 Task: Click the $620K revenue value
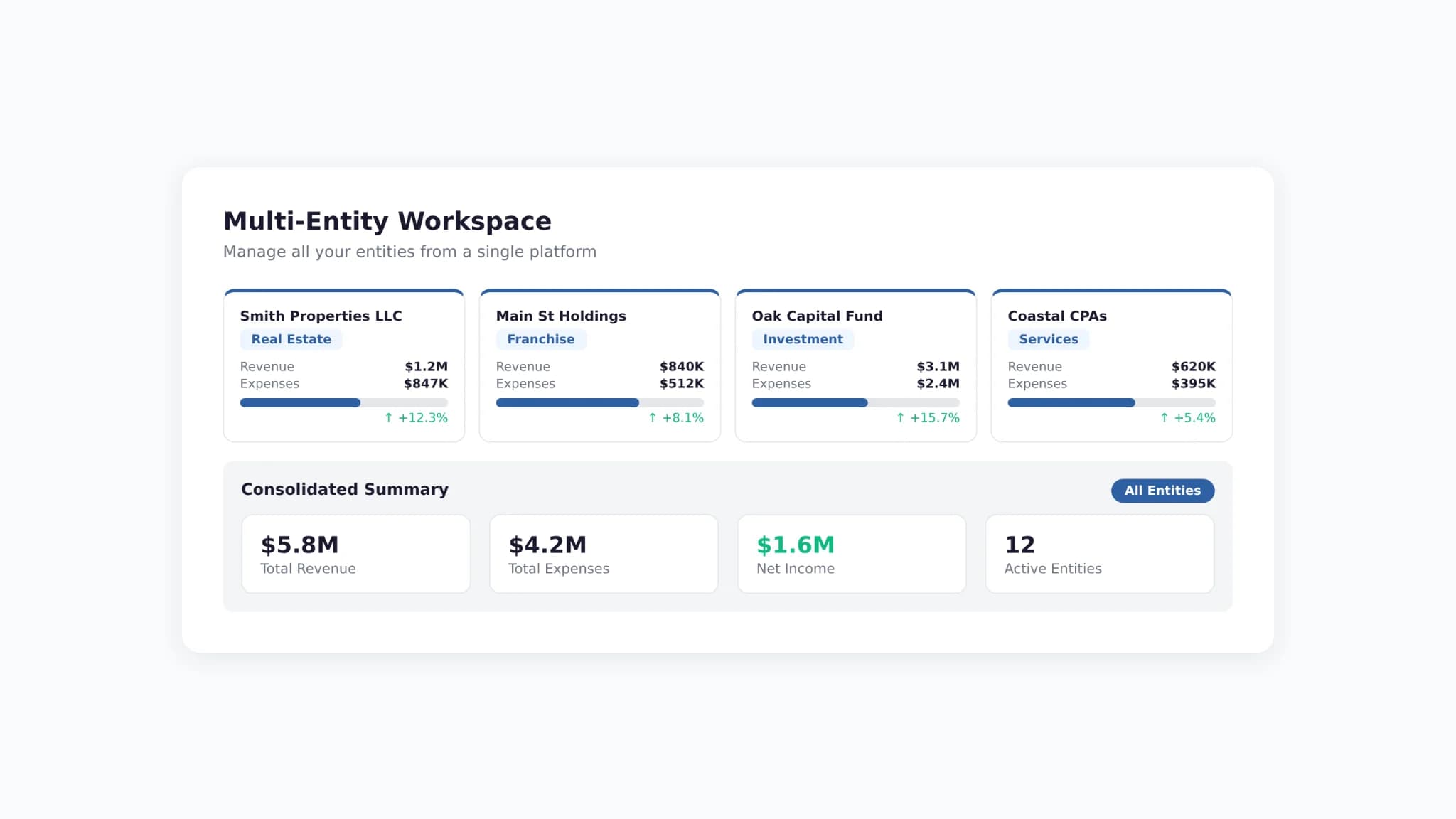tap(1194, 366)
